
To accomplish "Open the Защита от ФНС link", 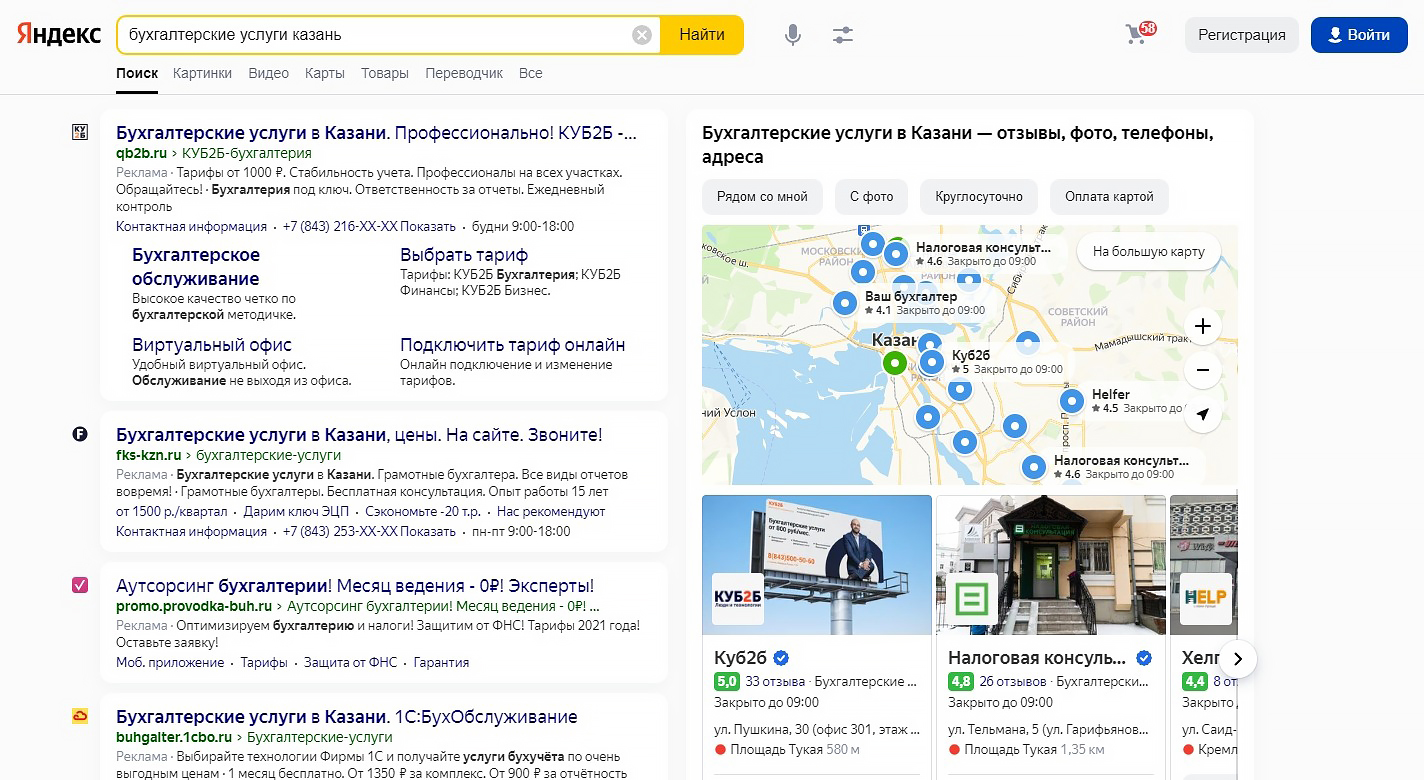I will (x=350, y=662).
